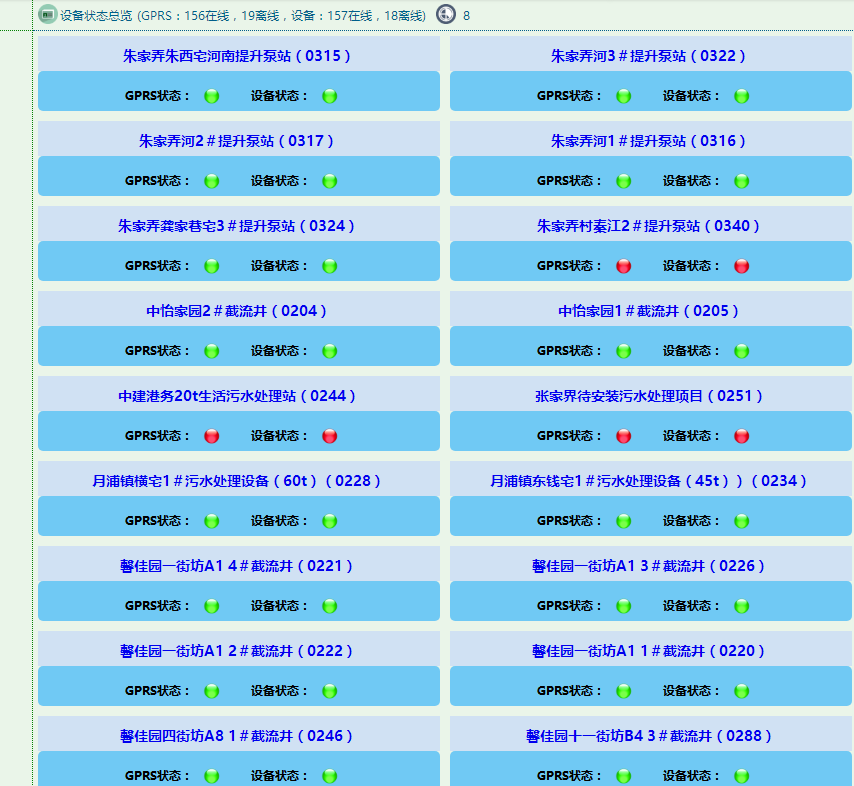Image resolution: width=854 pixels, height=786 pixels.
Task: Click device status light for 中怡家园1# (0205)
Action: (x=741, y=351)
